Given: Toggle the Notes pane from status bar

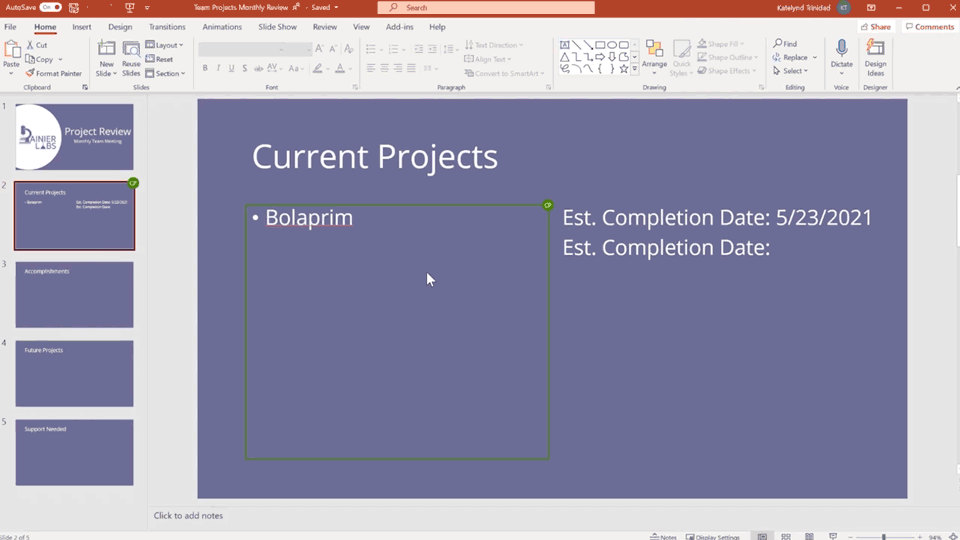Looking at the screenshot, I should (663, 537).
